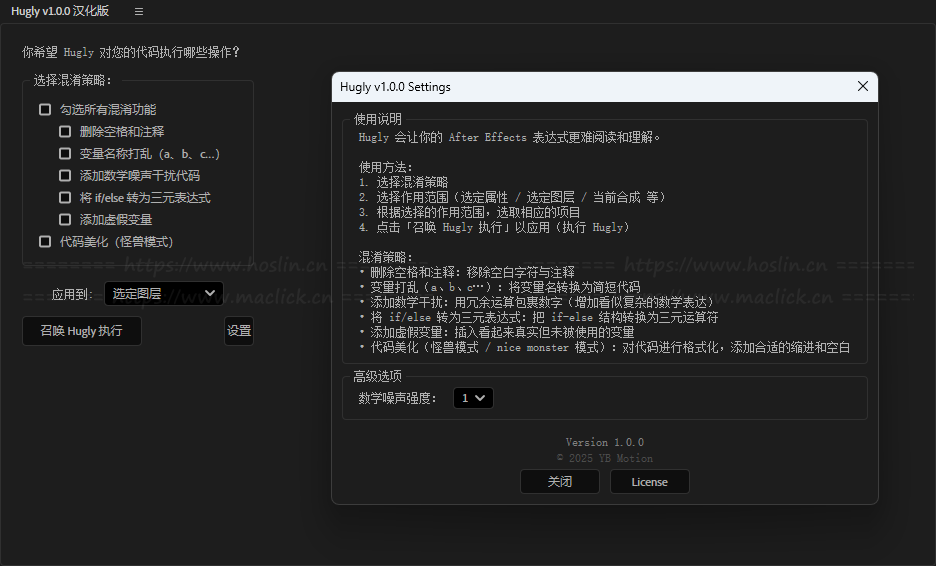Click the line starting '2. 选择作用范围'
The width and height of the screenshot is (936, 566).
(512, 197)
